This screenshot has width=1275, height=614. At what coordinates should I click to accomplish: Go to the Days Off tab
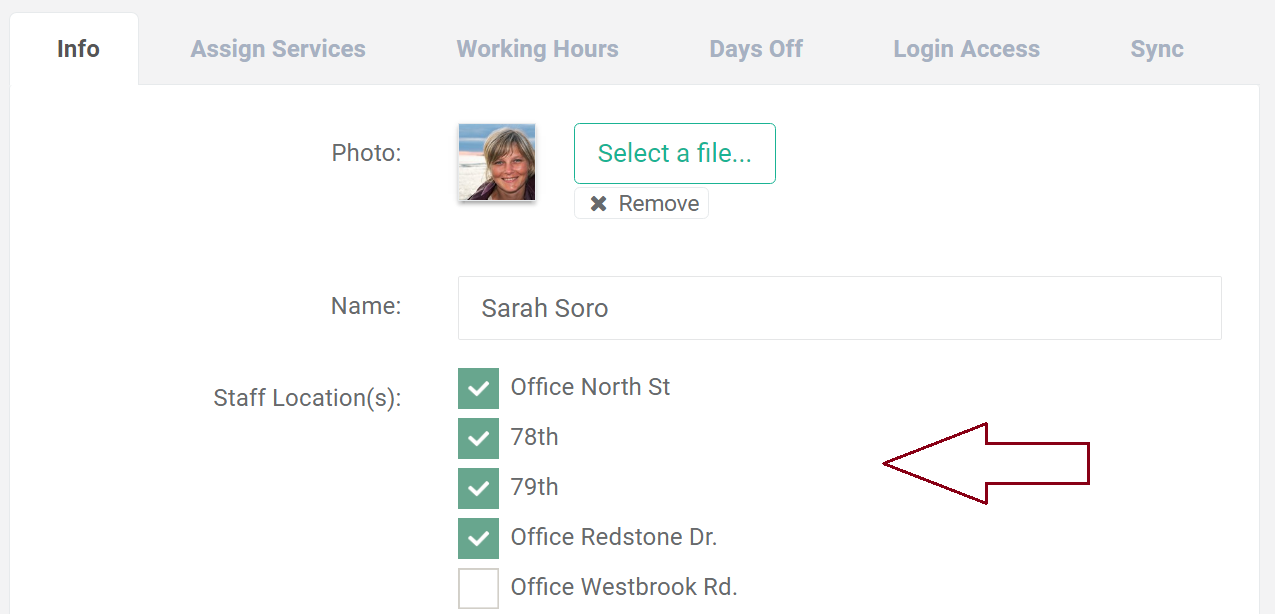pos(756,48)
